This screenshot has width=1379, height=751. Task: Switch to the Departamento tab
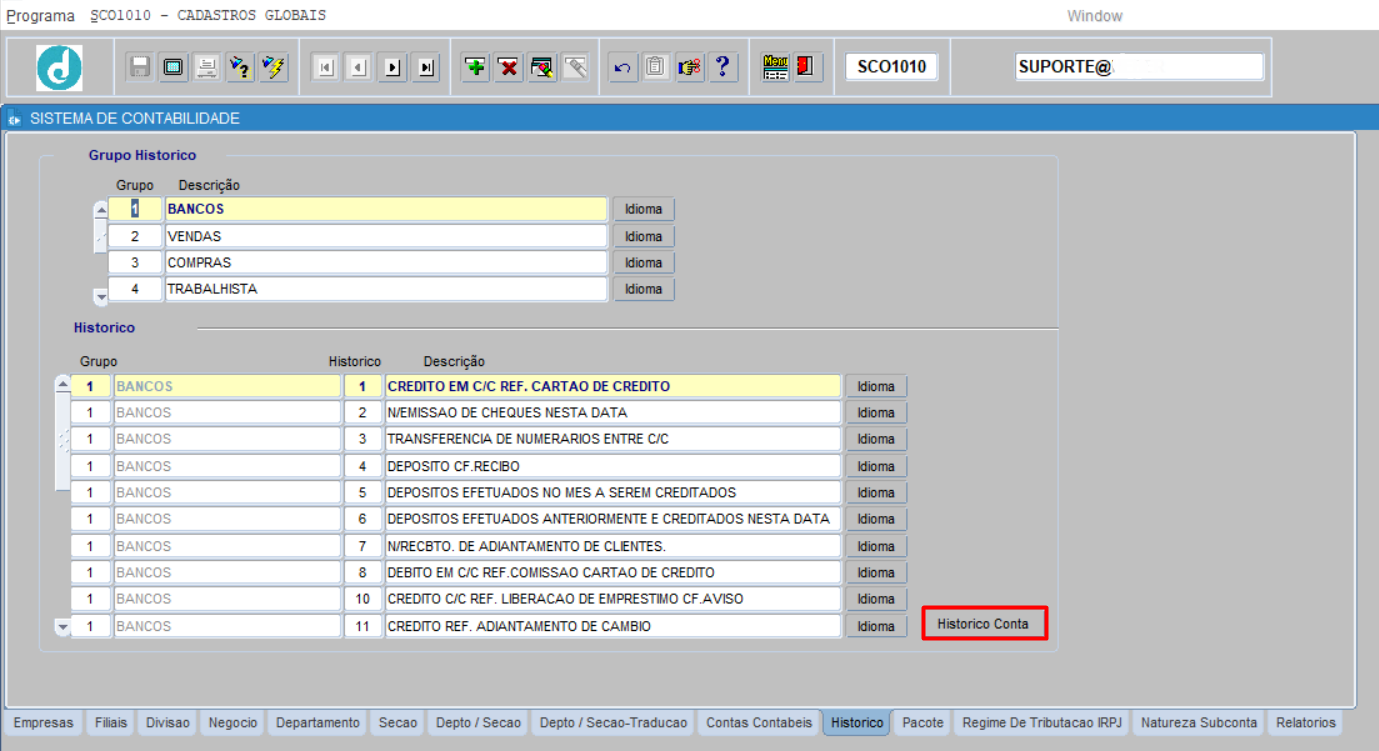318,723
